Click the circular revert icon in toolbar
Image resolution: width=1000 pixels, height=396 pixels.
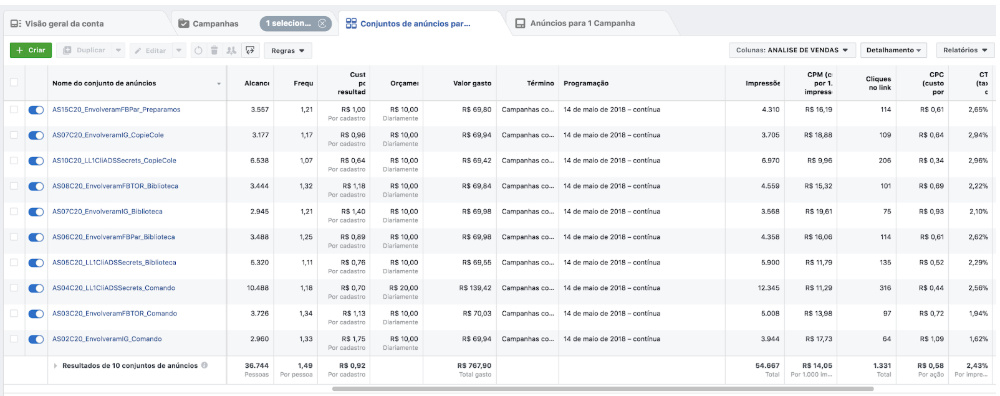[198, 50]
